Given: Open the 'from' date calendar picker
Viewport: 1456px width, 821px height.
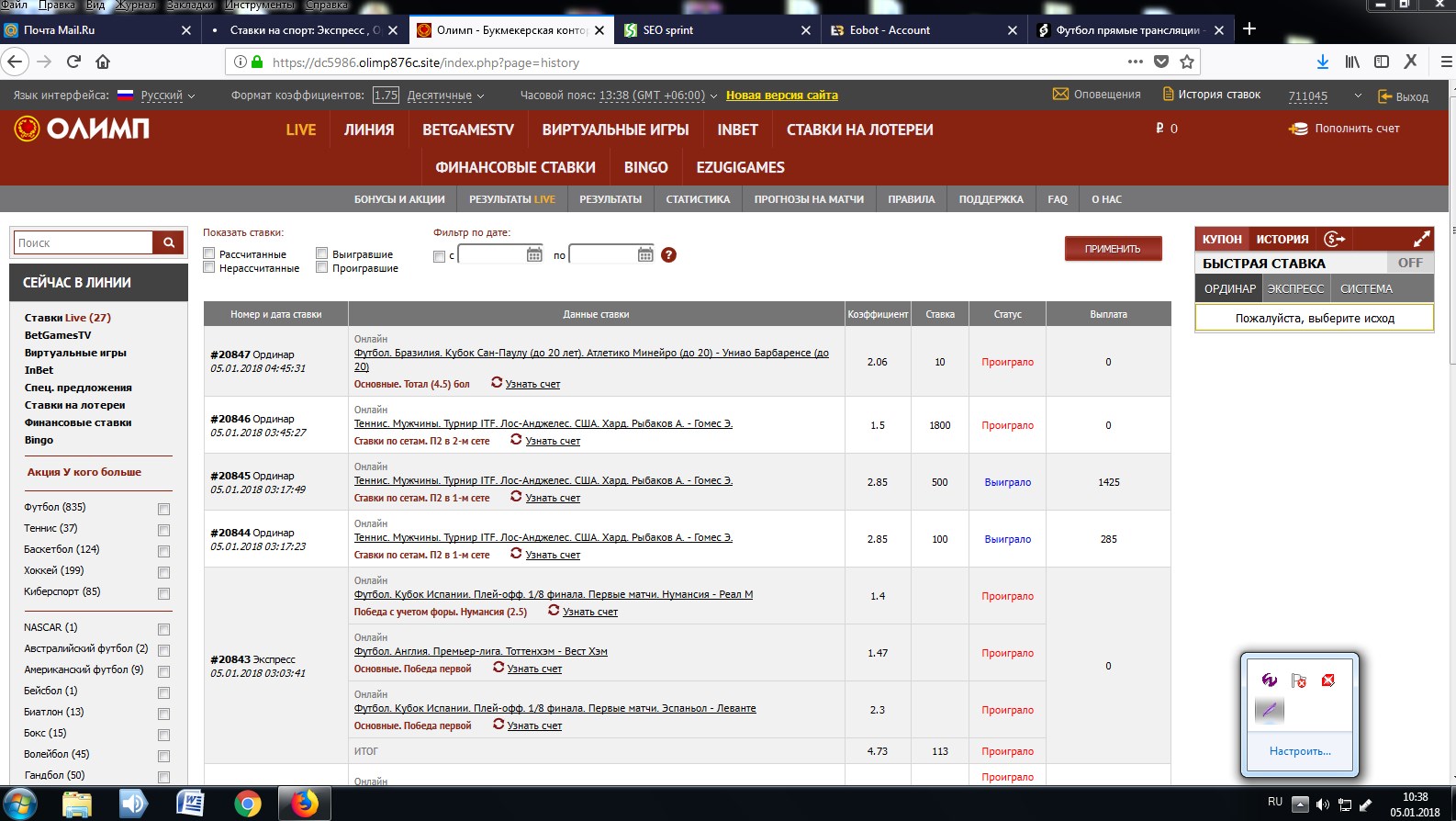Looking at the screenshot, I should [534, 254].
